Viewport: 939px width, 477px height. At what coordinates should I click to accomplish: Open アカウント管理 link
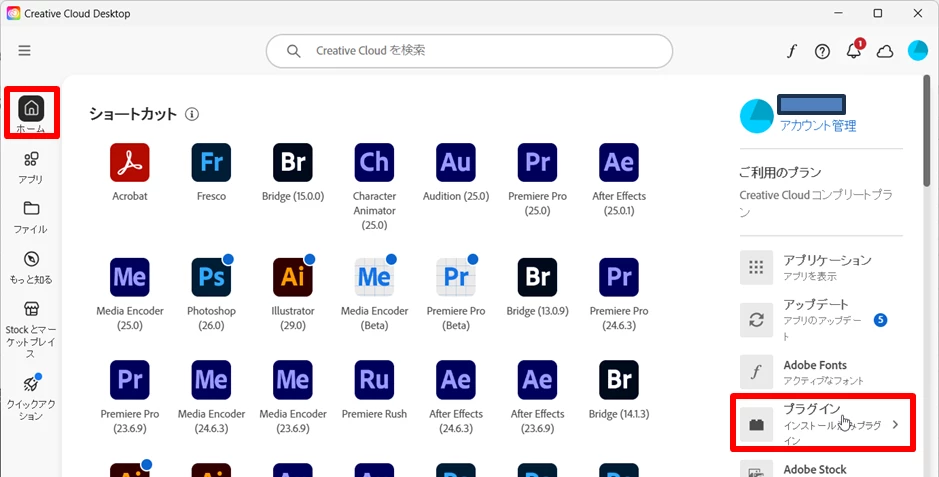817,126
